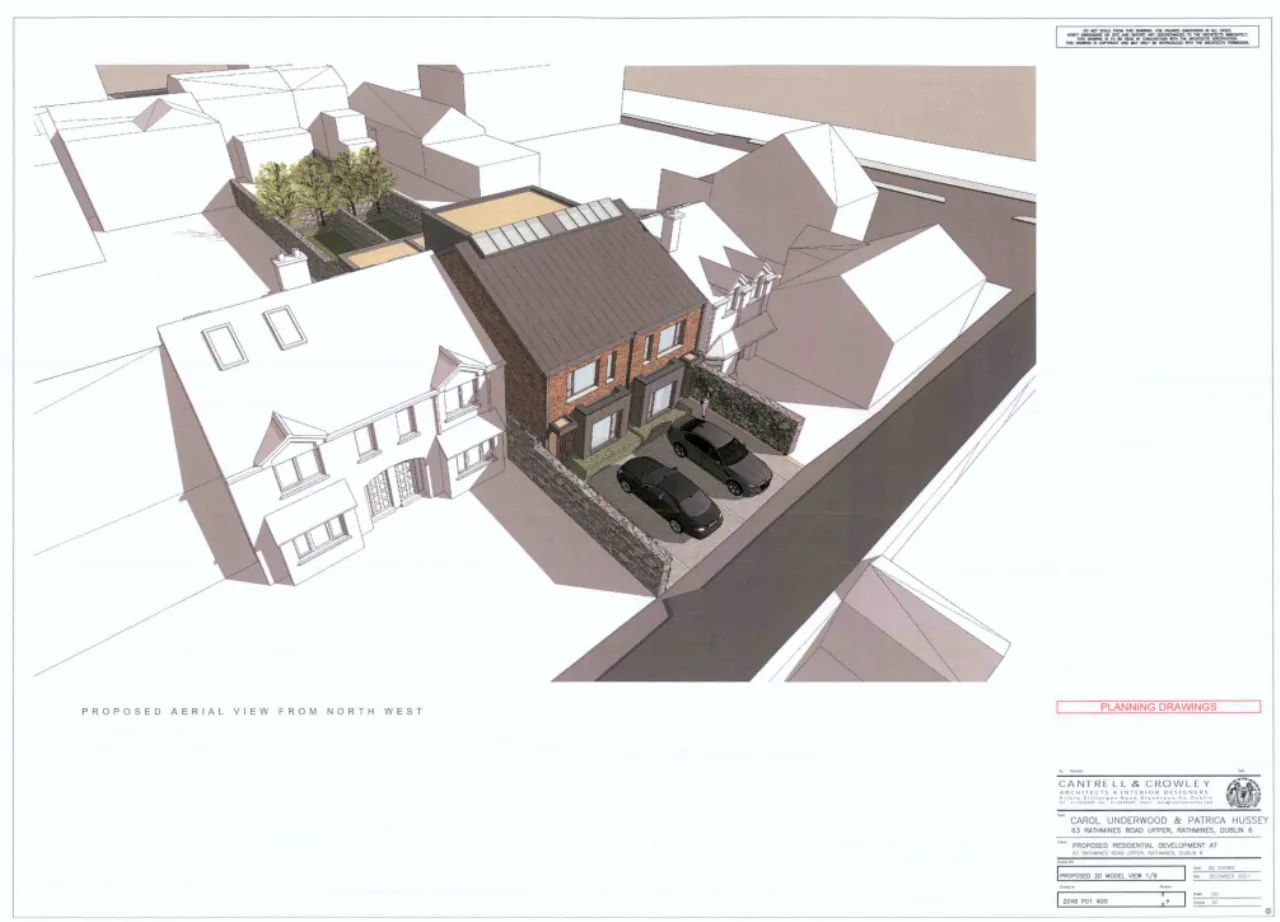Click the CANTRELL & CROWLEY architects name
The image size is (1280, 922).
tap(1135, 783)
